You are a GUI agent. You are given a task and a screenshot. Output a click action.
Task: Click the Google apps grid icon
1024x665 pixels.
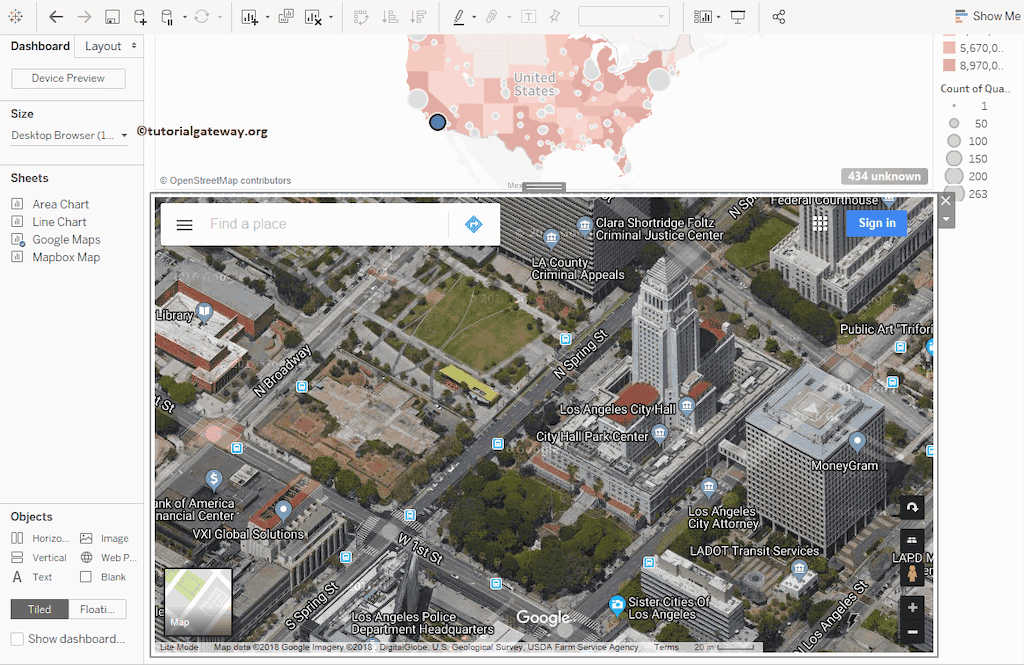click(x=819, y=221)
